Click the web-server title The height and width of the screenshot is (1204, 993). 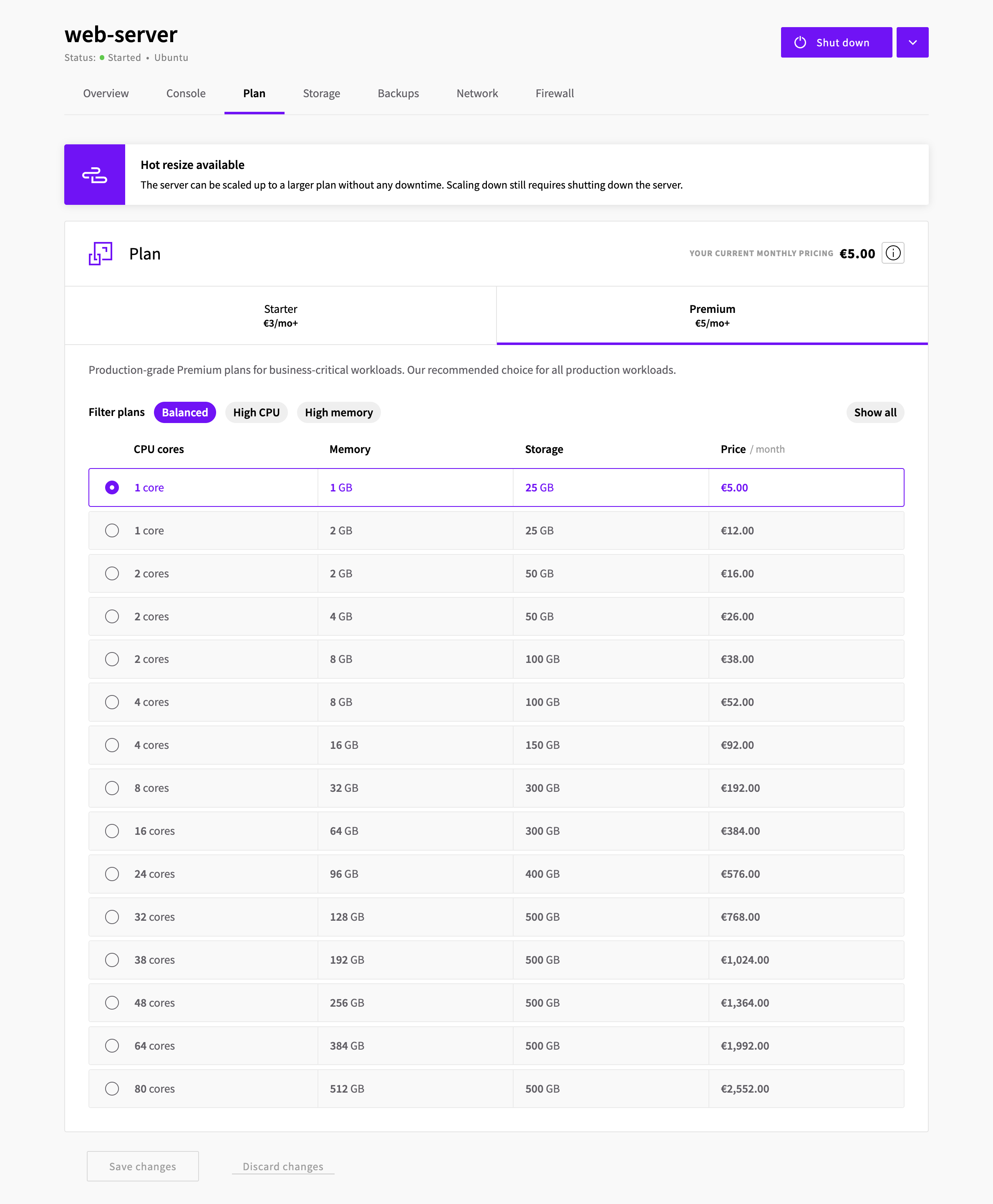tap(121, 34)
